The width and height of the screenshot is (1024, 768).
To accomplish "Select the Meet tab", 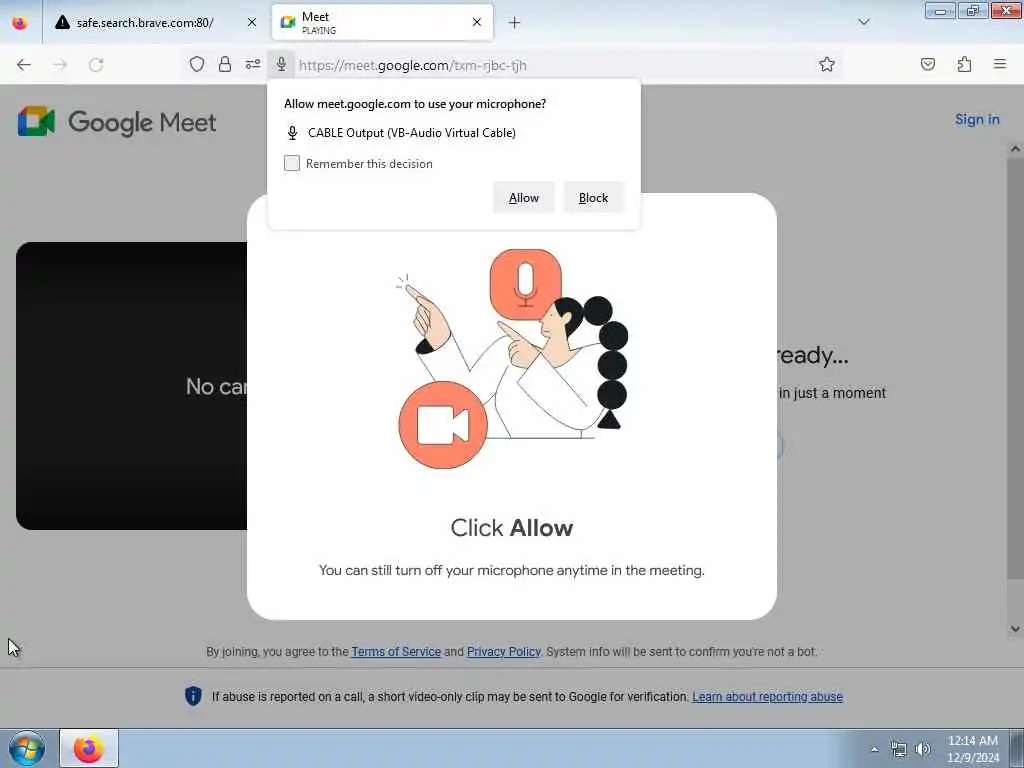I will (382, 22).
